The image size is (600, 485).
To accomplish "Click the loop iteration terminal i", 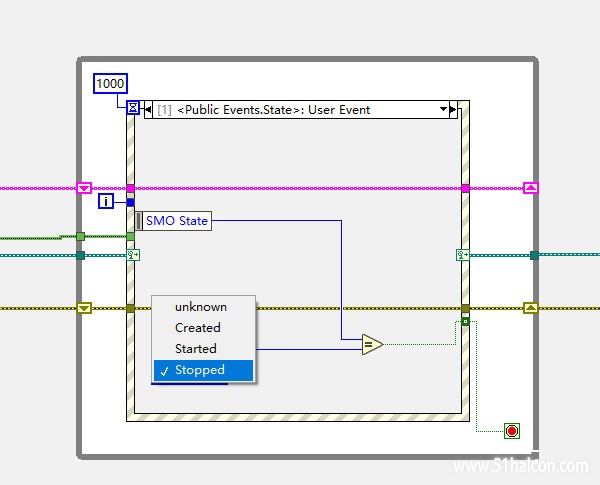I will pos(106,201).
